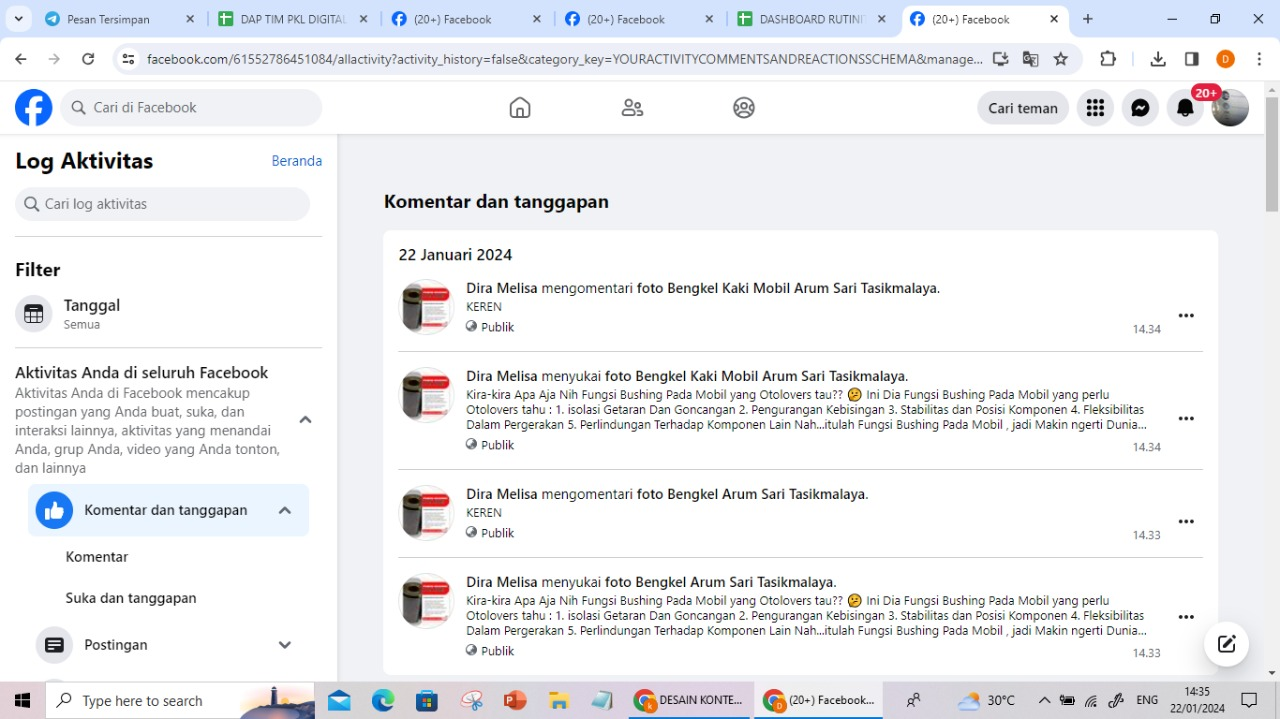Open the Groups icon in top navigation
The image size is (1280, 719).
tap(744, 108)
